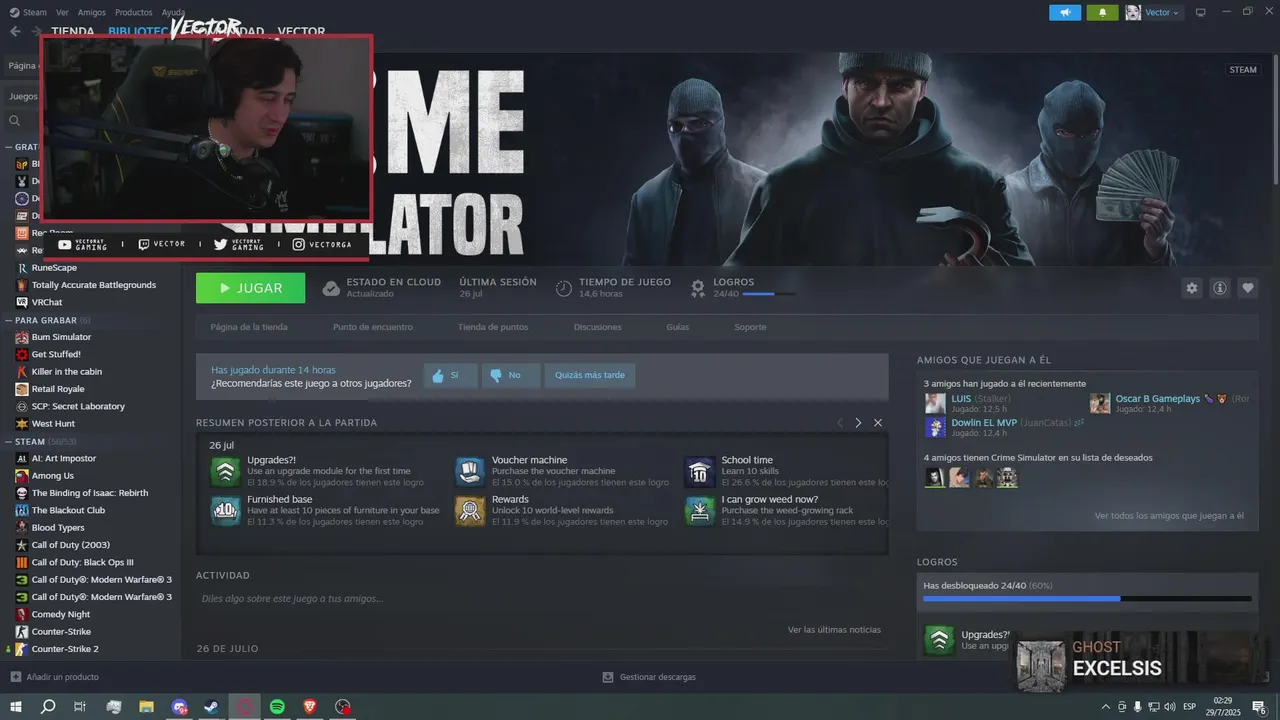This screenshot has height=720, width=1280.
Task: Open the Amigos menu
Action: coord(92,12)
